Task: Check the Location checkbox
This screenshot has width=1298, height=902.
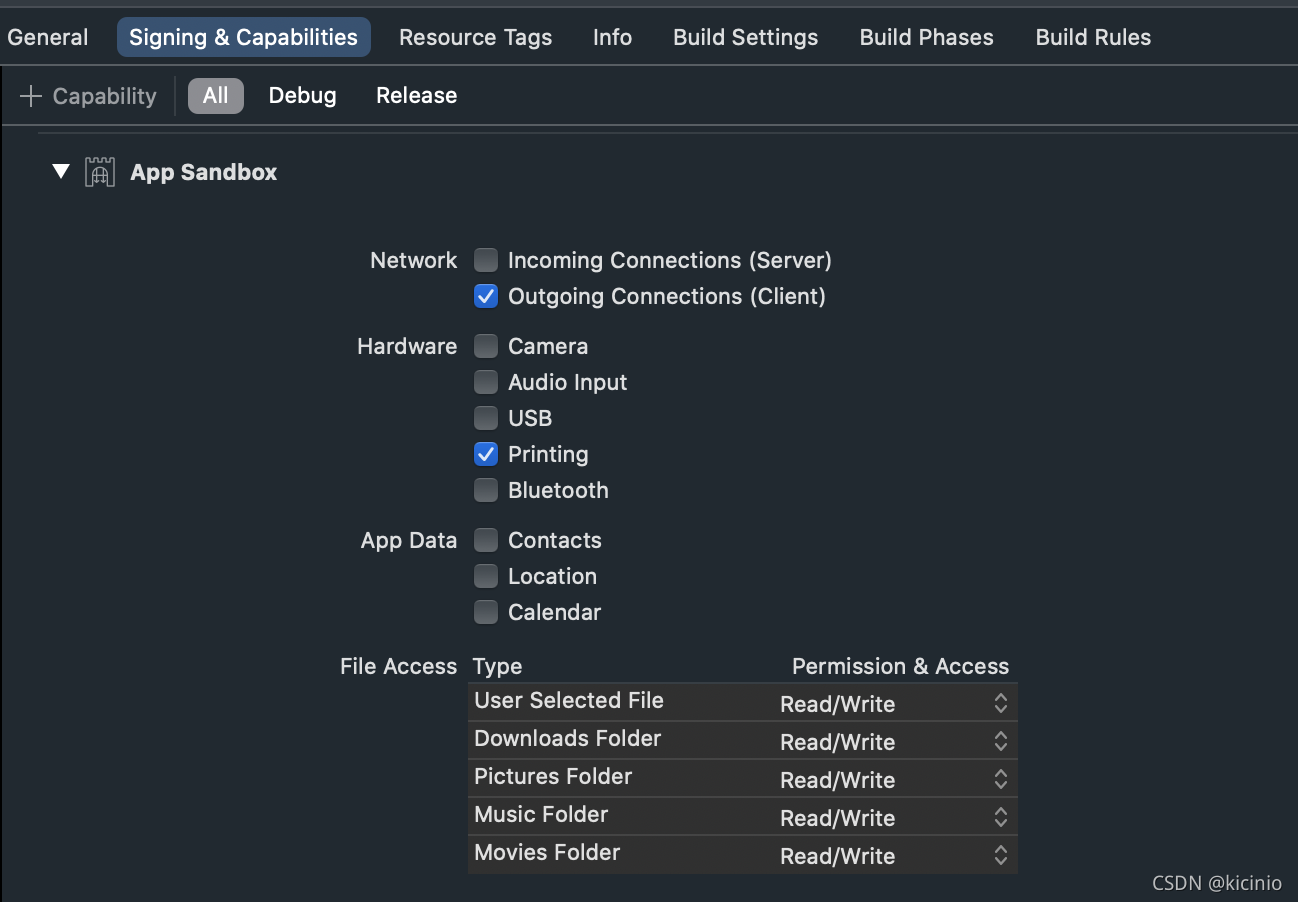Action: [486, 577]
